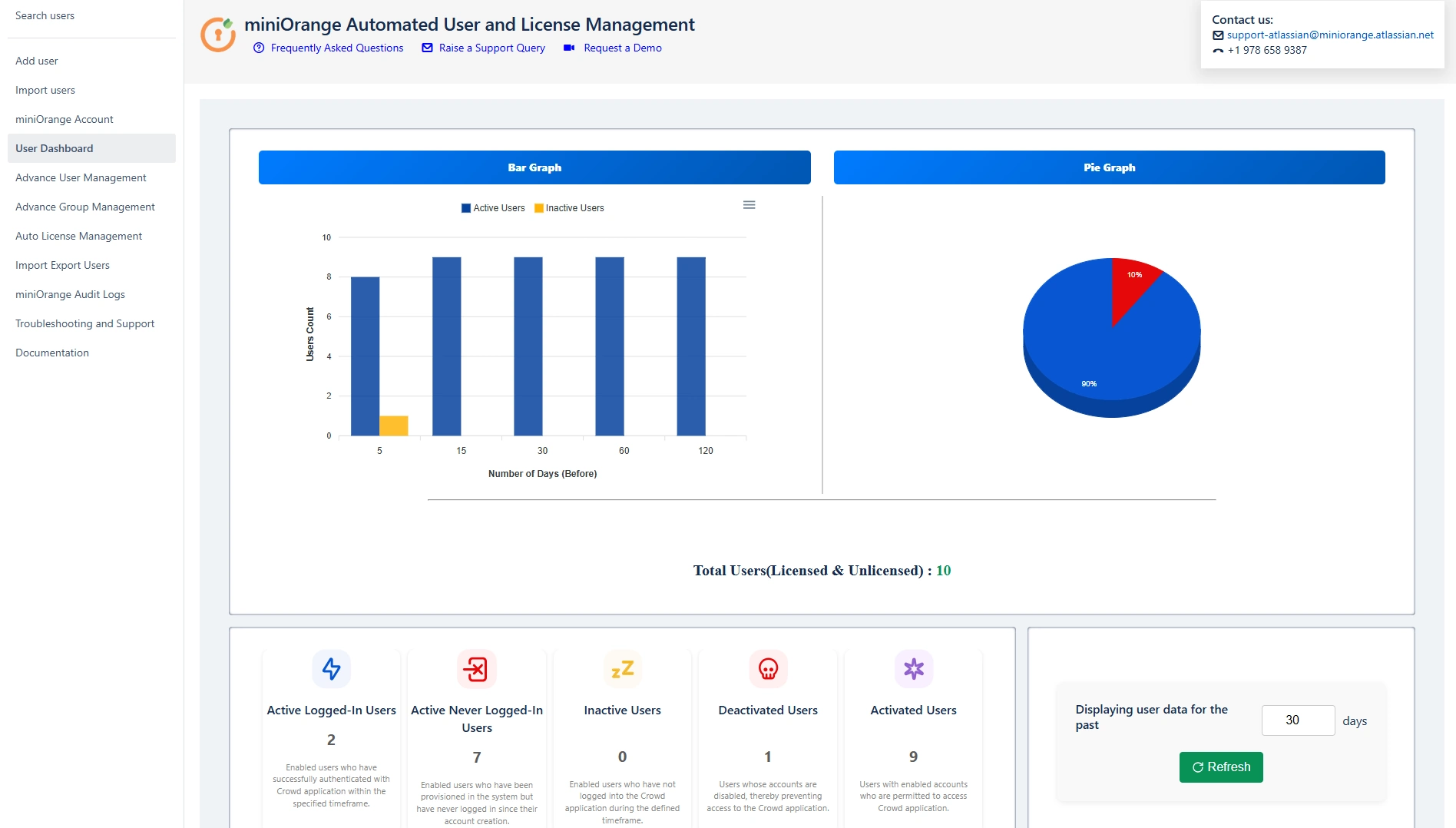Click the page title miniOrange Automated User
The width and height of the screenshot is (1456, 828).
point(469,25)
